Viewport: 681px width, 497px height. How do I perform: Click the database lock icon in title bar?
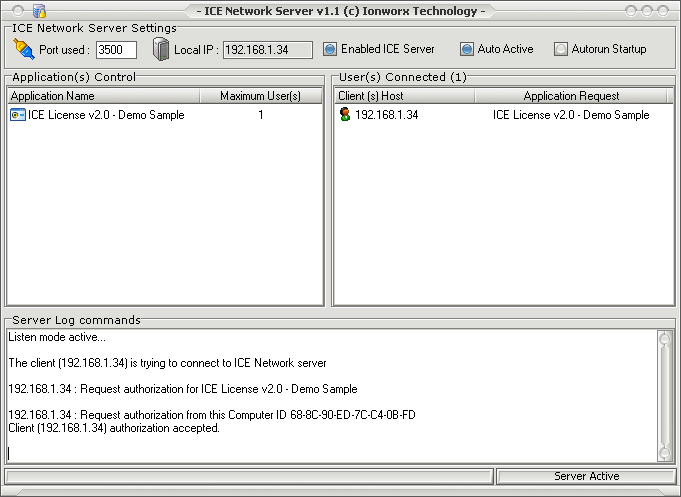[40, 10]
